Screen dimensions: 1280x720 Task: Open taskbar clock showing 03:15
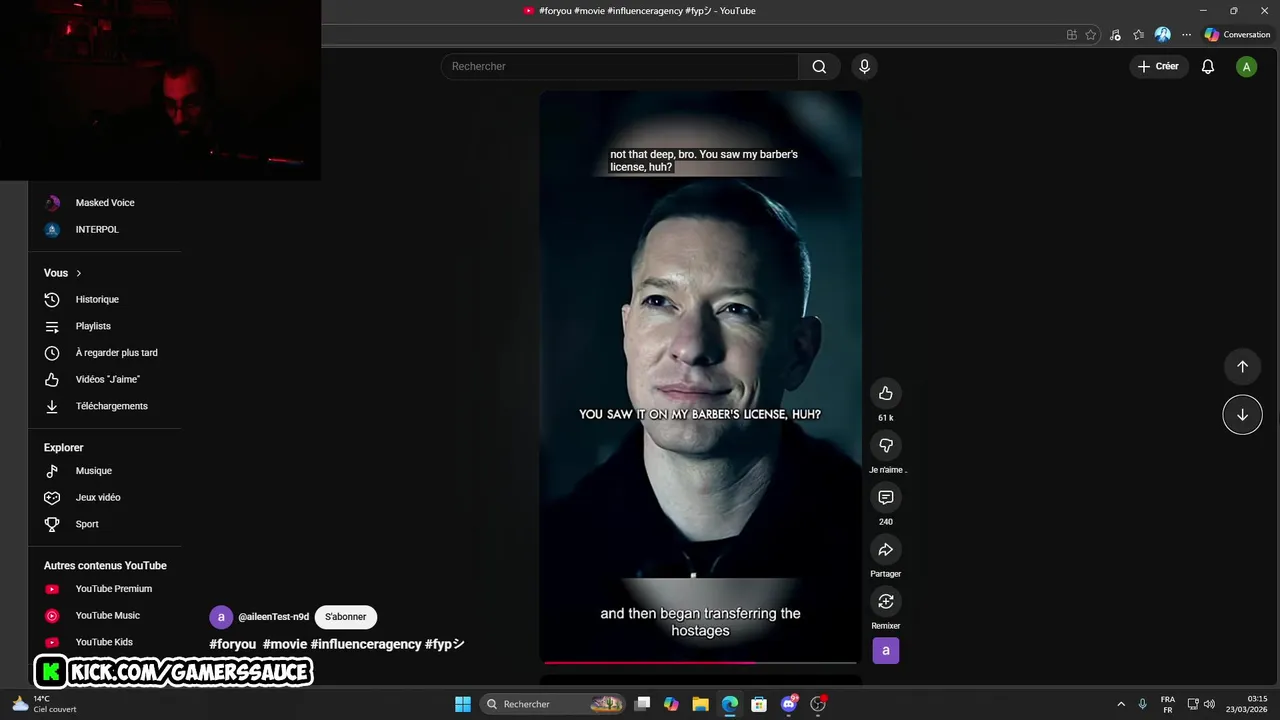tap(1245, 704)
